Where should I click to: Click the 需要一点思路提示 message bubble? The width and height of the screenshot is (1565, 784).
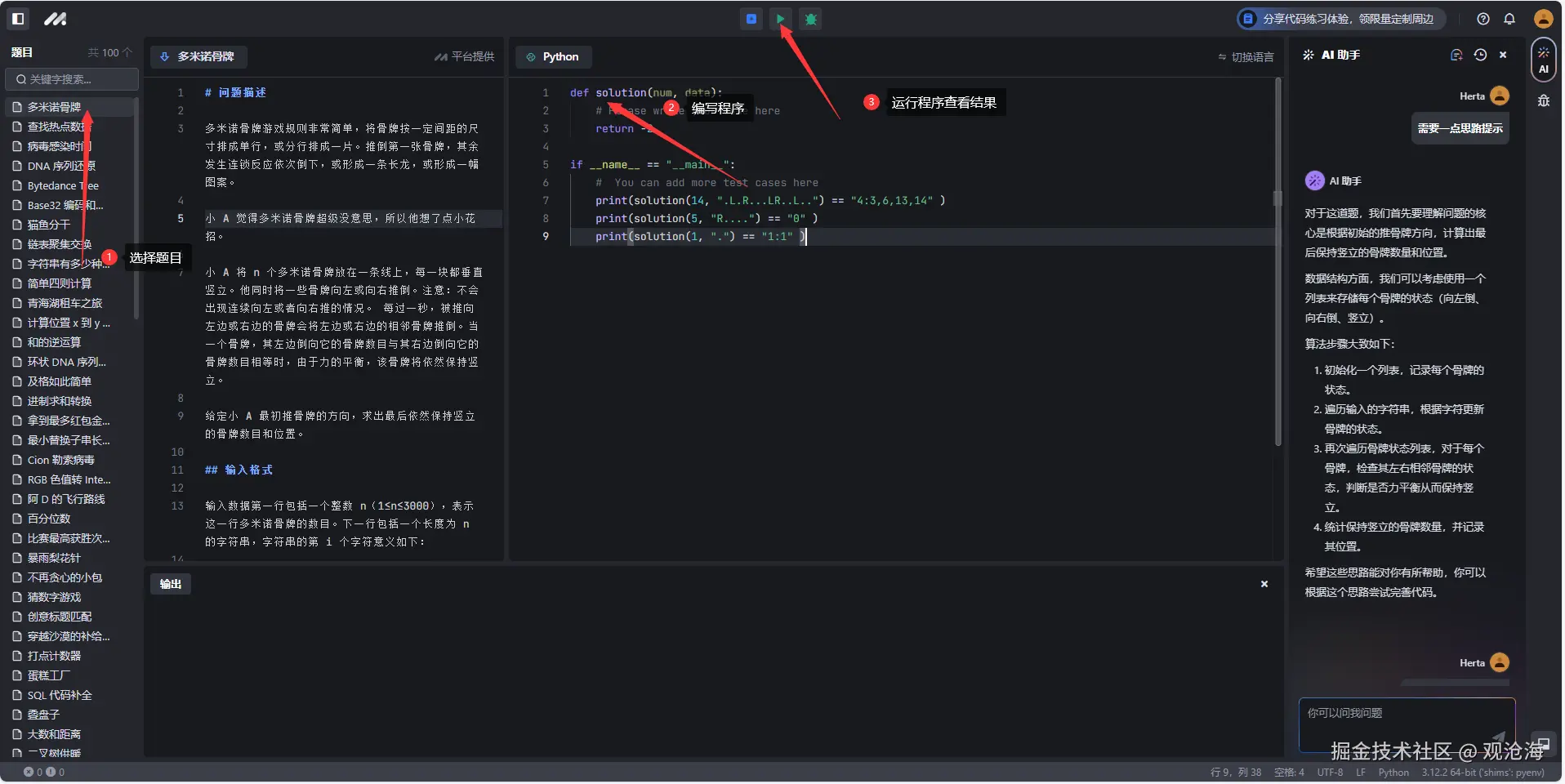click(x=1460, y=128)
